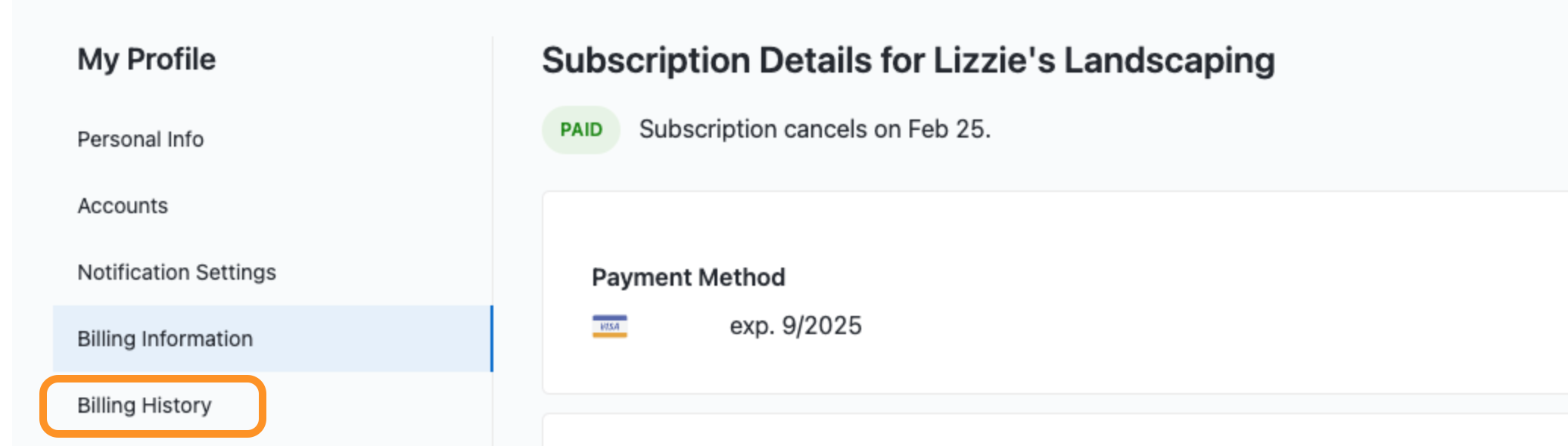Open the Billing History page
Image resolution: width=1568 pixels, height=446 pixels.
[x=145, y=405]
